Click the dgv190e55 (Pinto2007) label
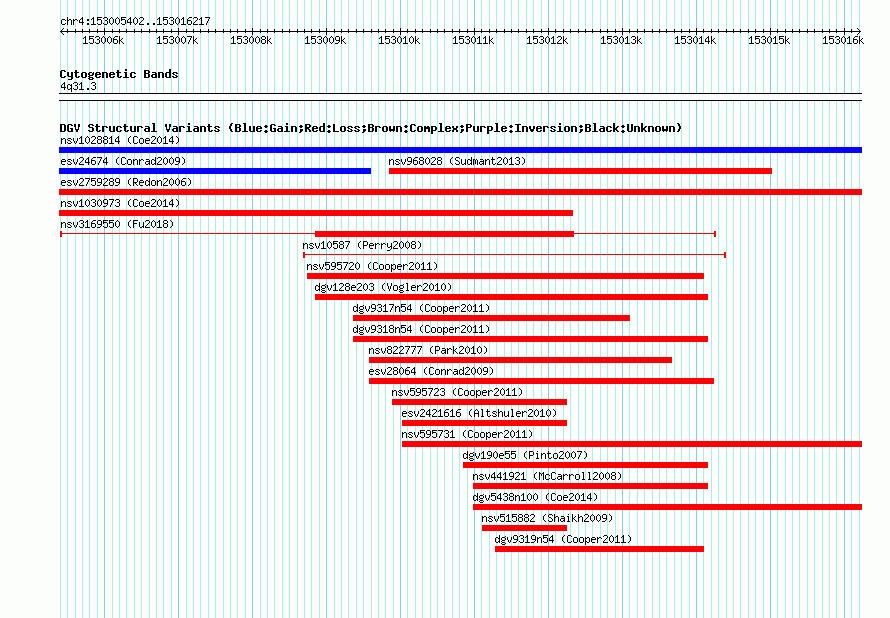This screenshot has width=890, height=618. coord(525,455)
